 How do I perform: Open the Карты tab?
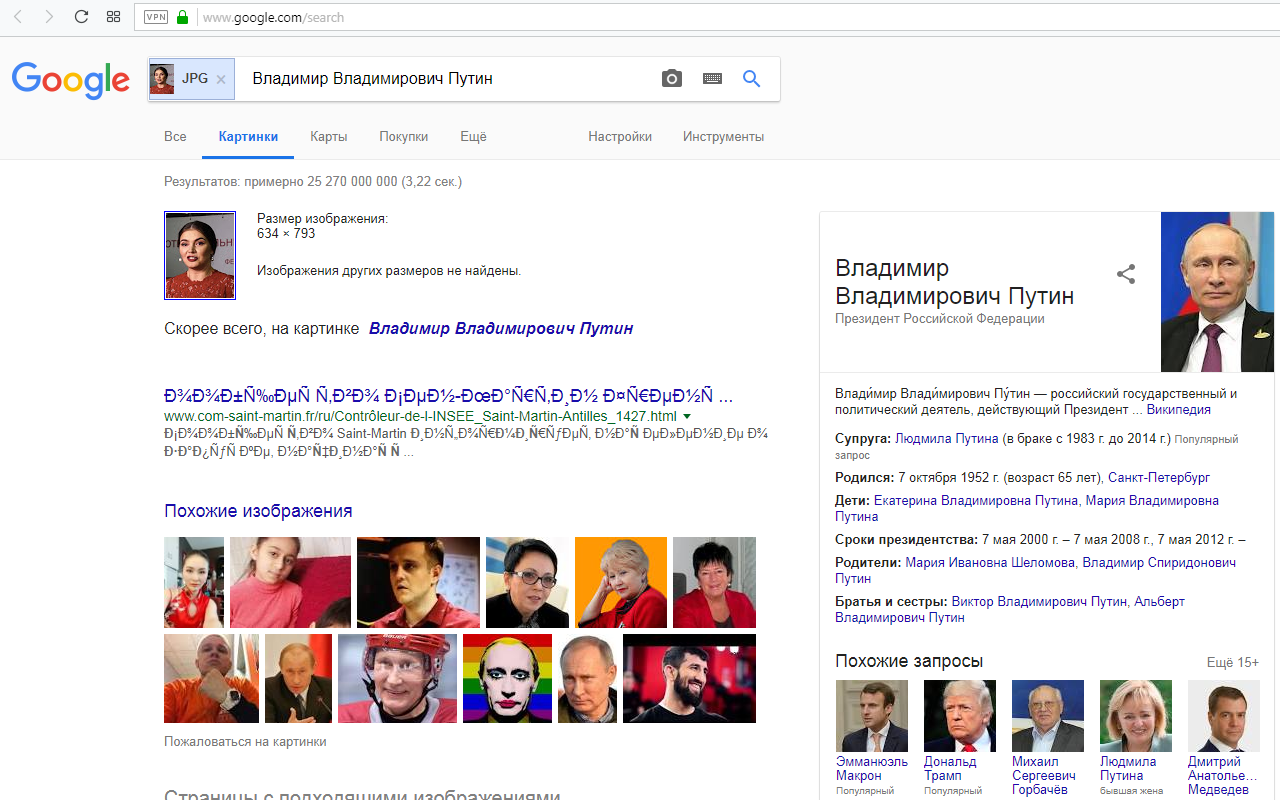(x=329, y=136)
